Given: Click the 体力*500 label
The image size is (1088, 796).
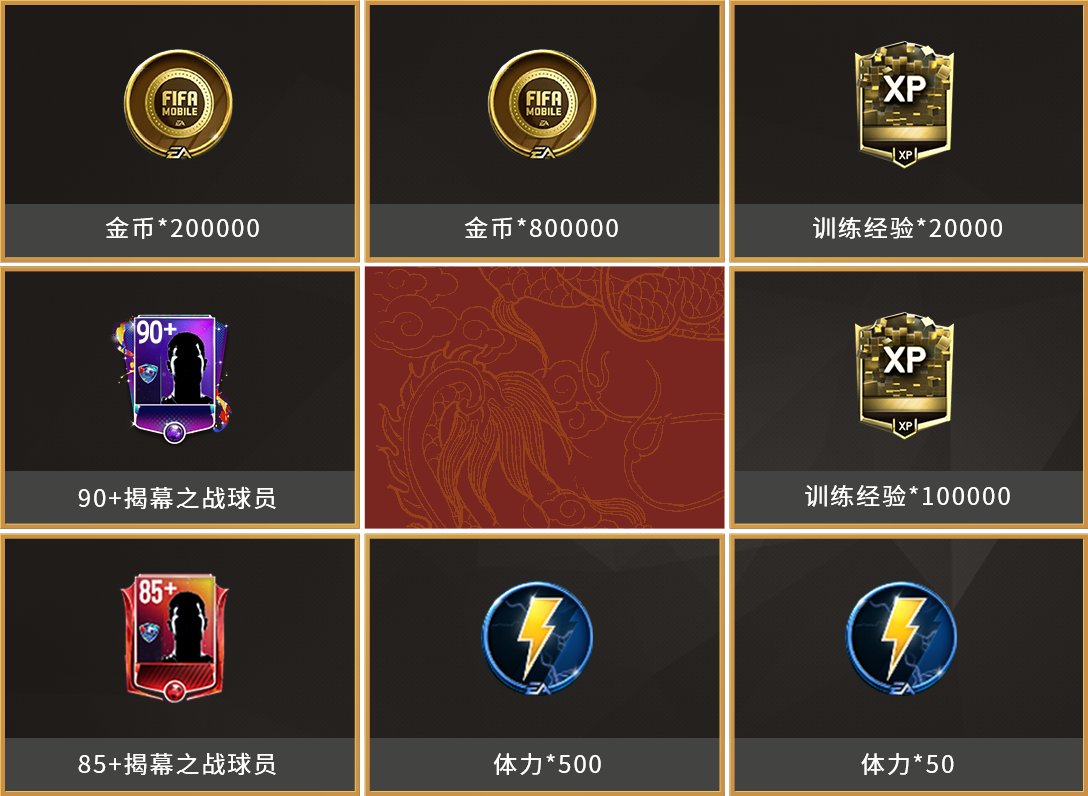Looking at the screenshot, I should (x=547, y=764).
